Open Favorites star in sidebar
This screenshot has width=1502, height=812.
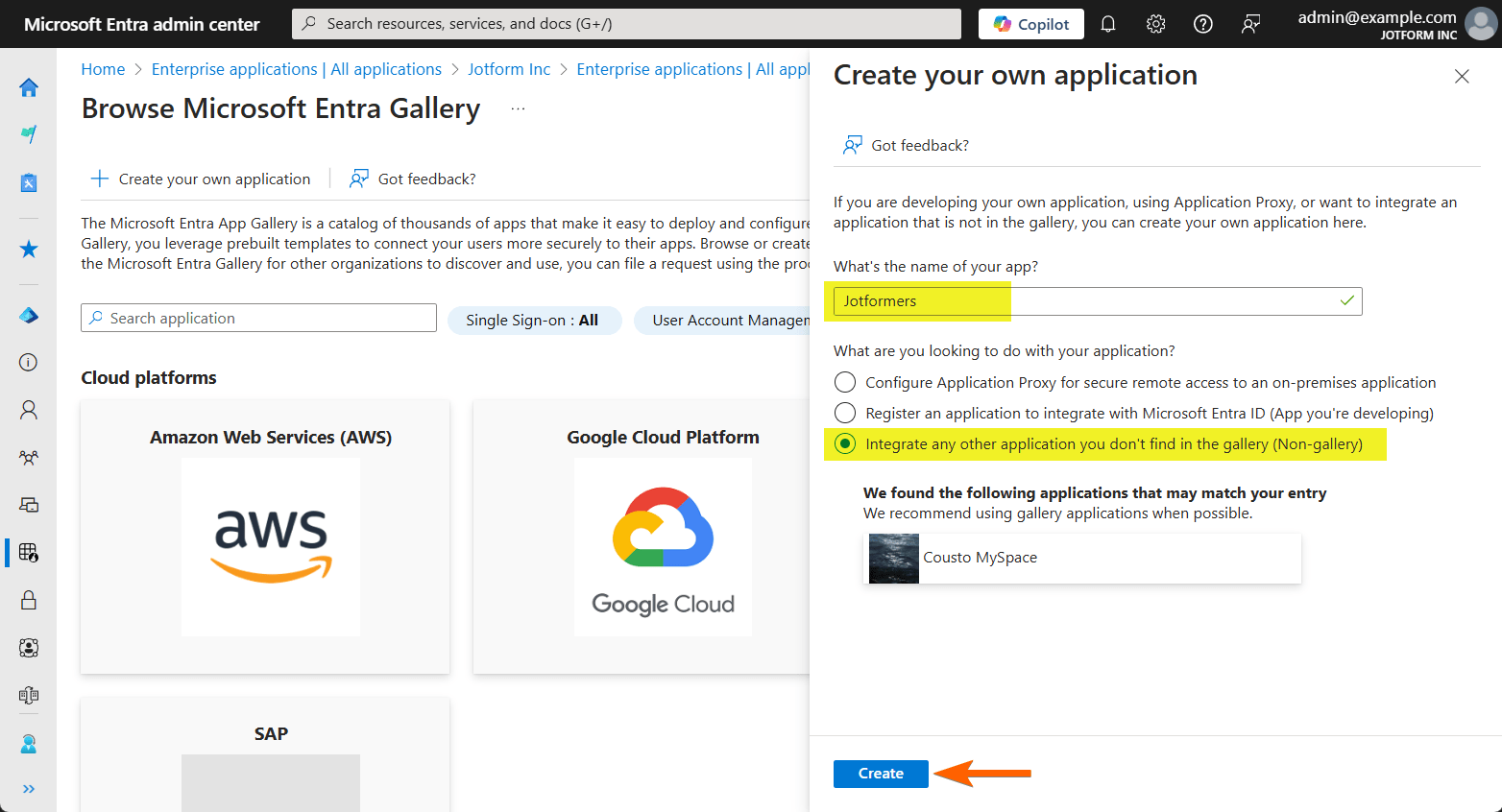click(x=29, y=250)
